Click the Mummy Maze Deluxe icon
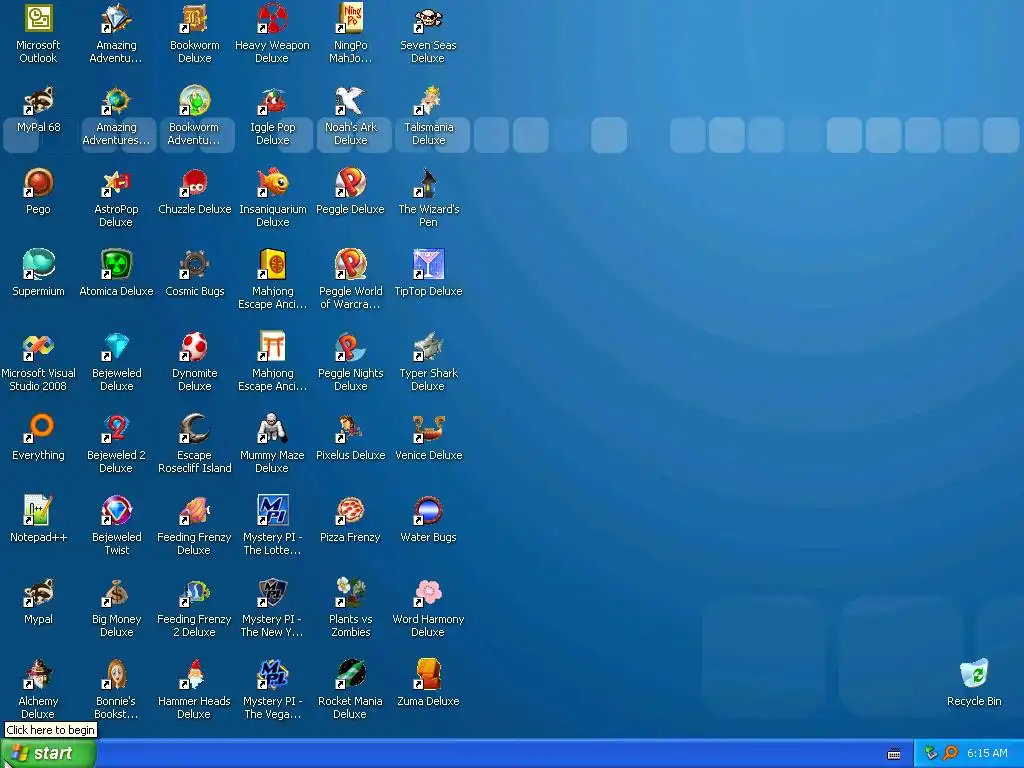Image resolution: width=1024 pixels, height=768 pixels. [272, 428]
